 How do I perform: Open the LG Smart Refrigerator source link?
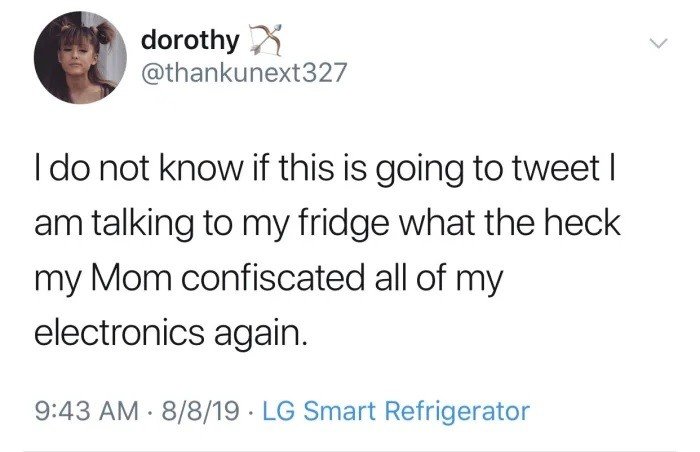tap(395, 410)
